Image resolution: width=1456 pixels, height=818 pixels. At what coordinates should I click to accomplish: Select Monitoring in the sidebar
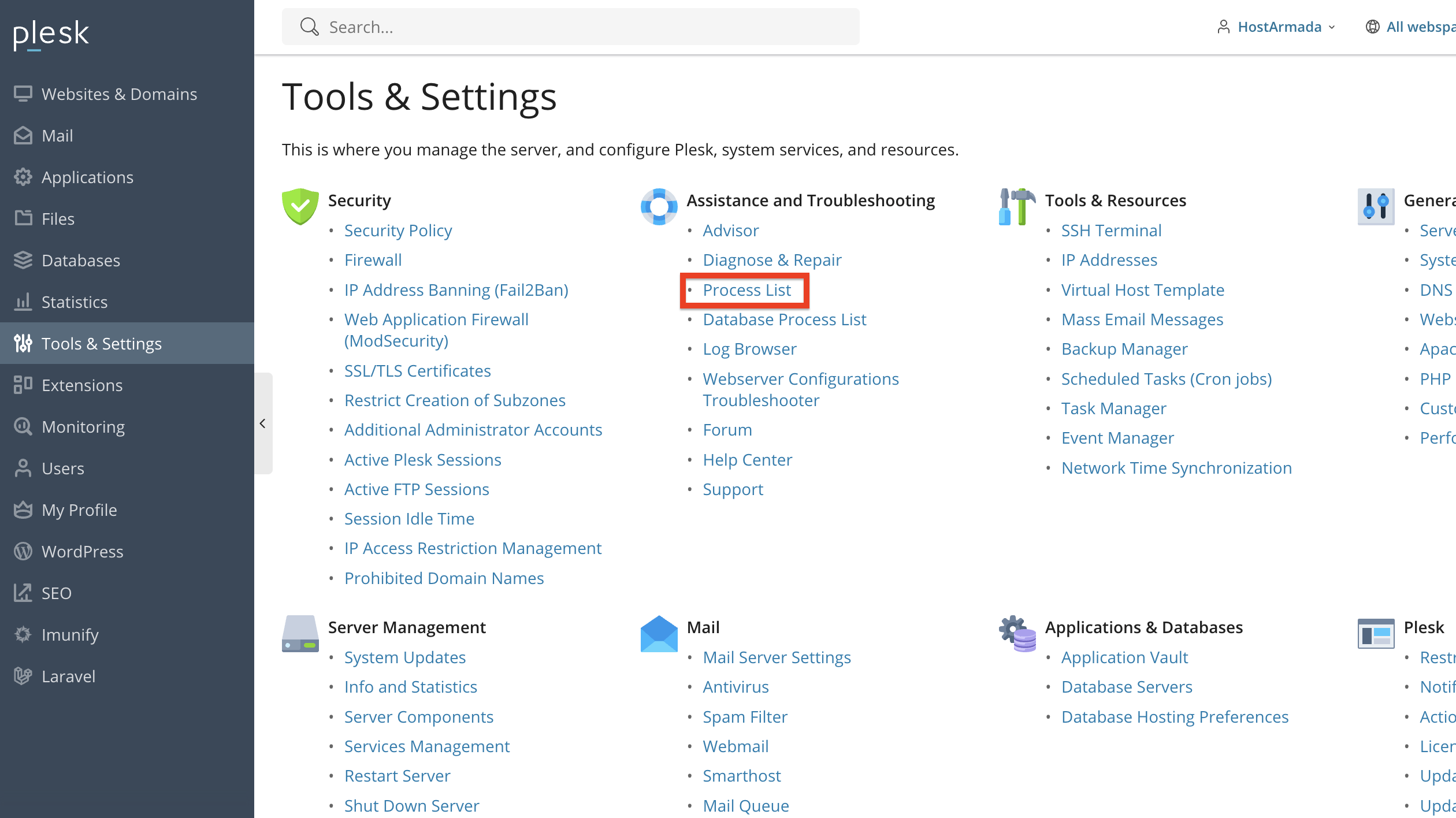pos(127,427)
